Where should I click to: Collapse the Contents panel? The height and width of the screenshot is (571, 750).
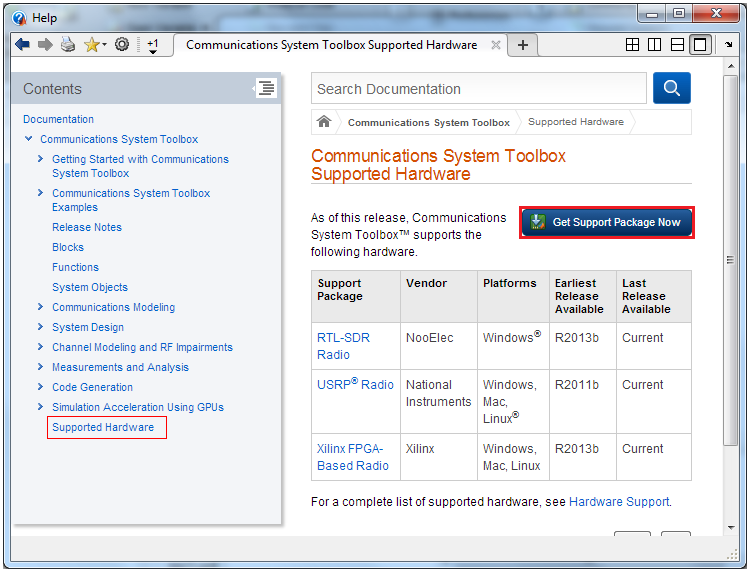point(265,88)
